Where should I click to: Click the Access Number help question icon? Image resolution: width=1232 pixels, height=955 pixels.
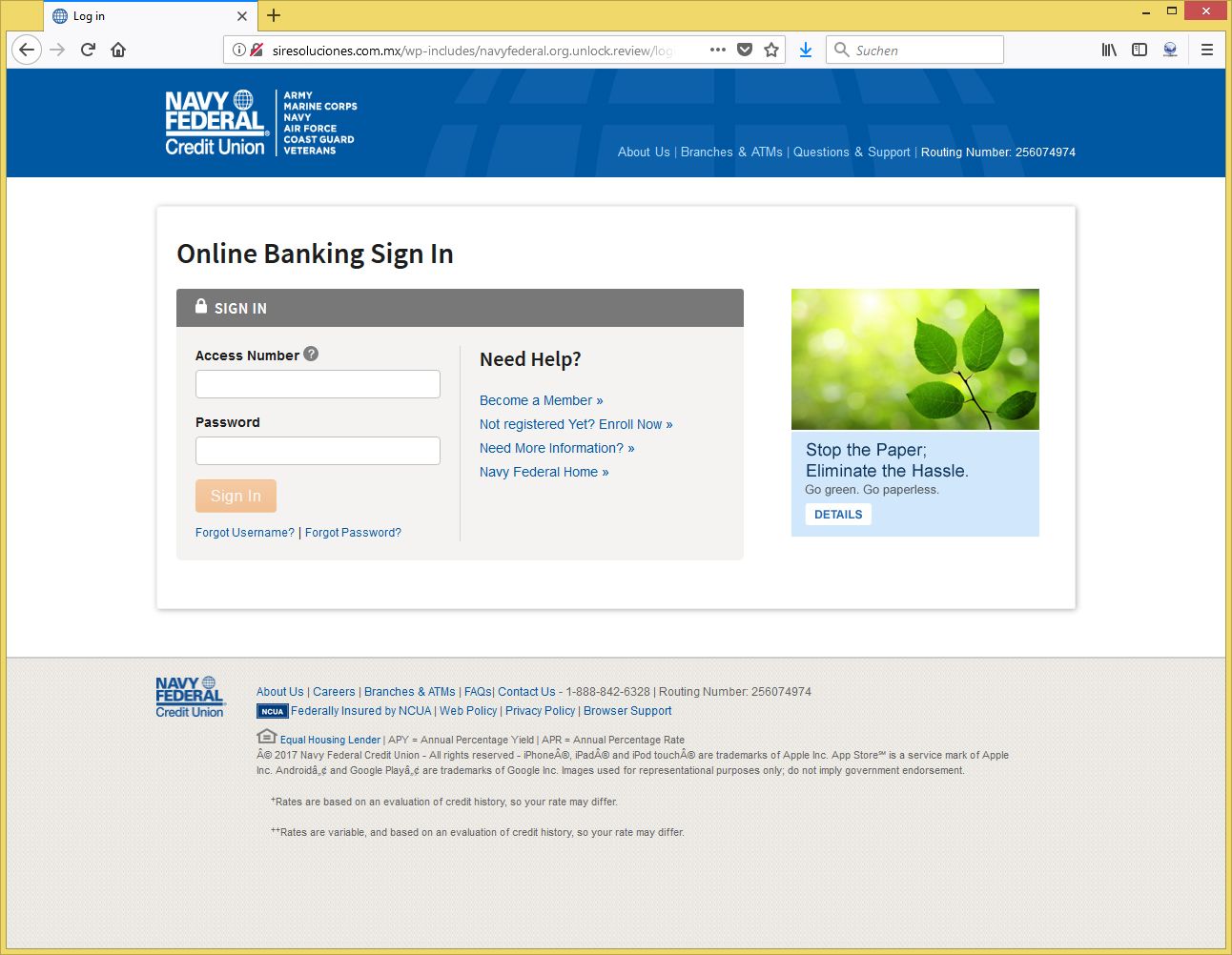point(311,354)
